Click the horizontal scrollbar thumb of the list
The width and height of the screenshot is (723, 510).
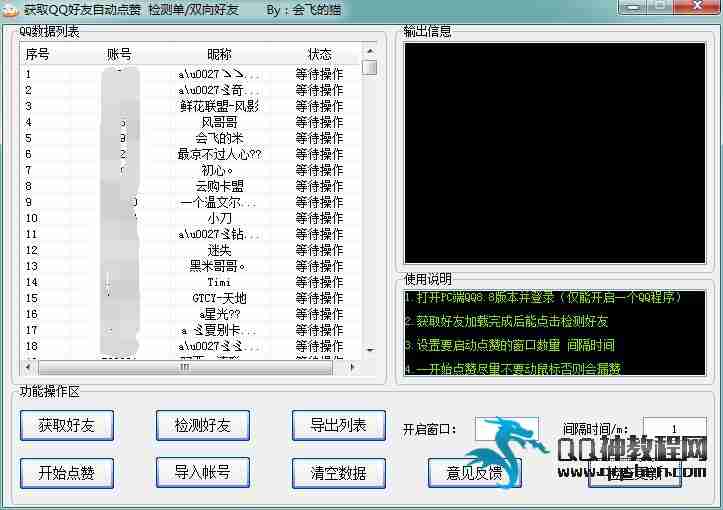[185, 367]
